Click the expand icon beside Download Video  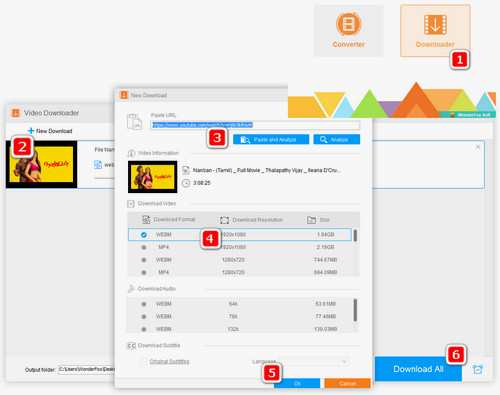pos(131,203)
